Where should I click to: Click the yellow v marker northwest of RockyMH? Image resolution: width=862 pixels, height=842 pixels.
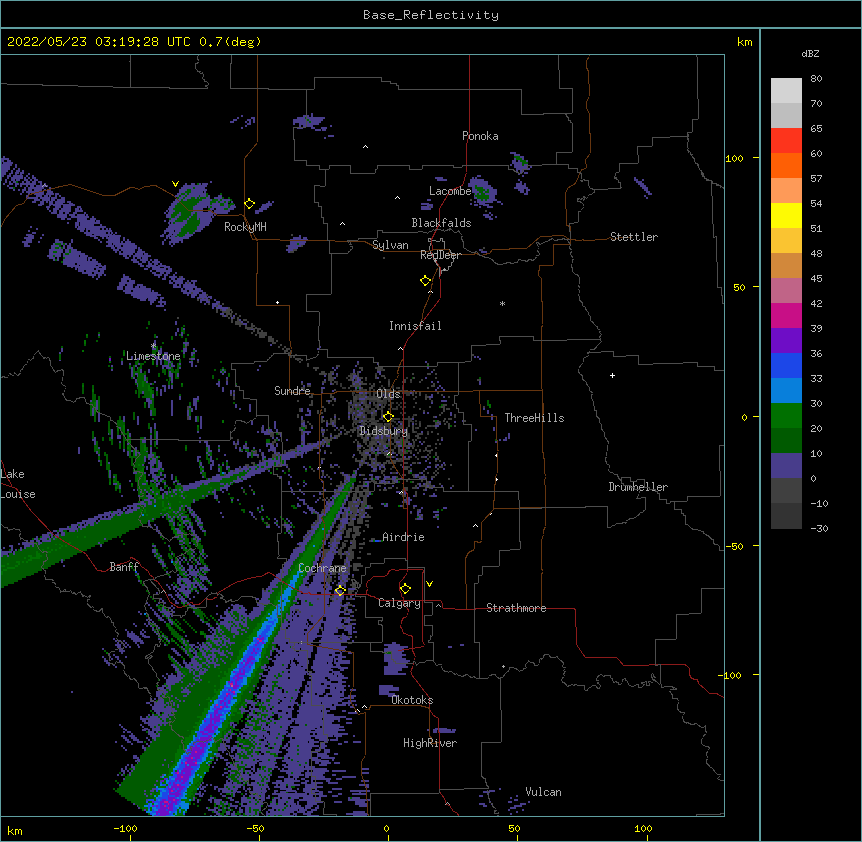(x=175, y=184)
